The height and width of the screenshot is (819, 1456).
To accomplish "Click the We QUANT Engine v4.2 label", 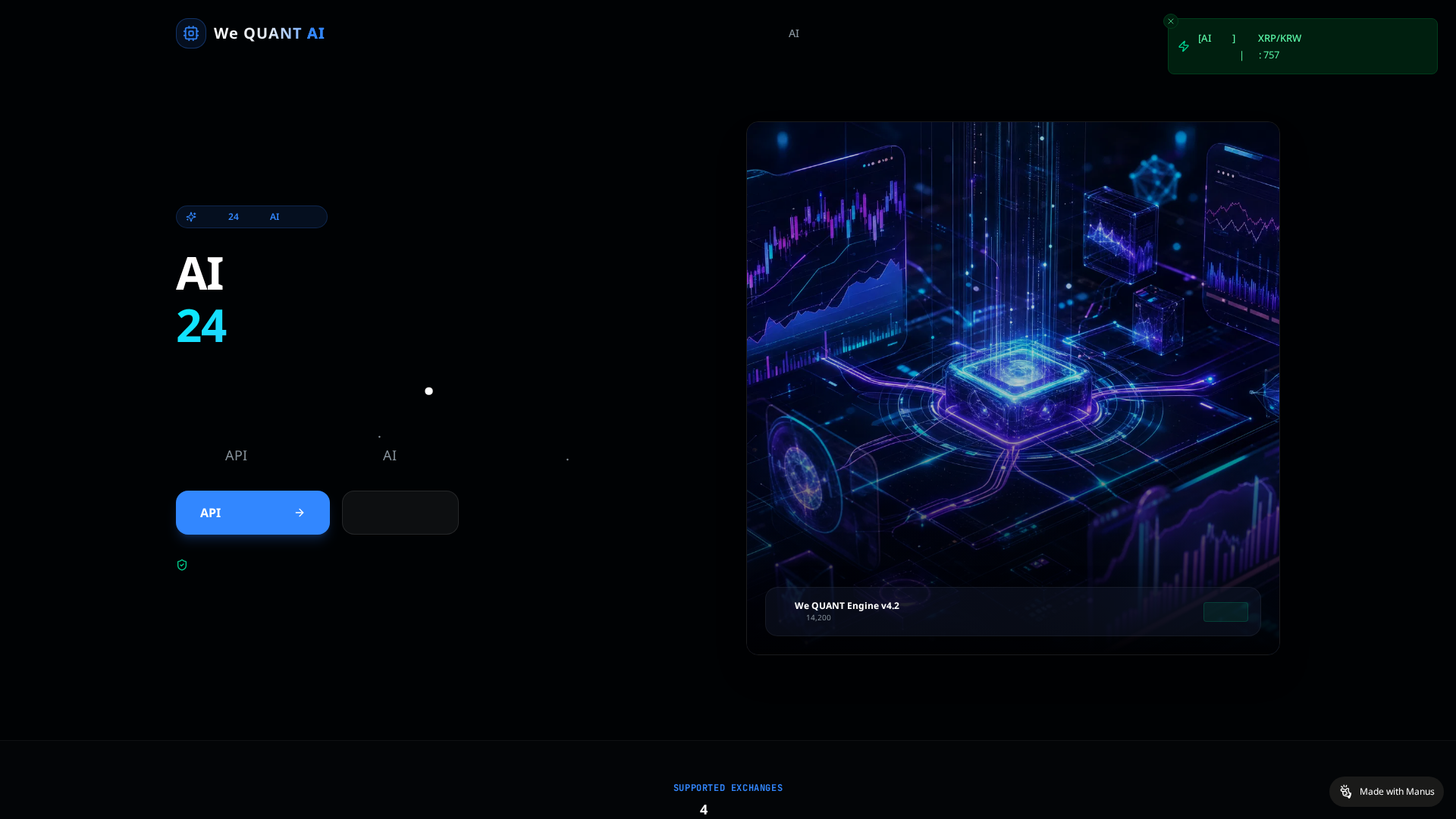I will point(846,605).
